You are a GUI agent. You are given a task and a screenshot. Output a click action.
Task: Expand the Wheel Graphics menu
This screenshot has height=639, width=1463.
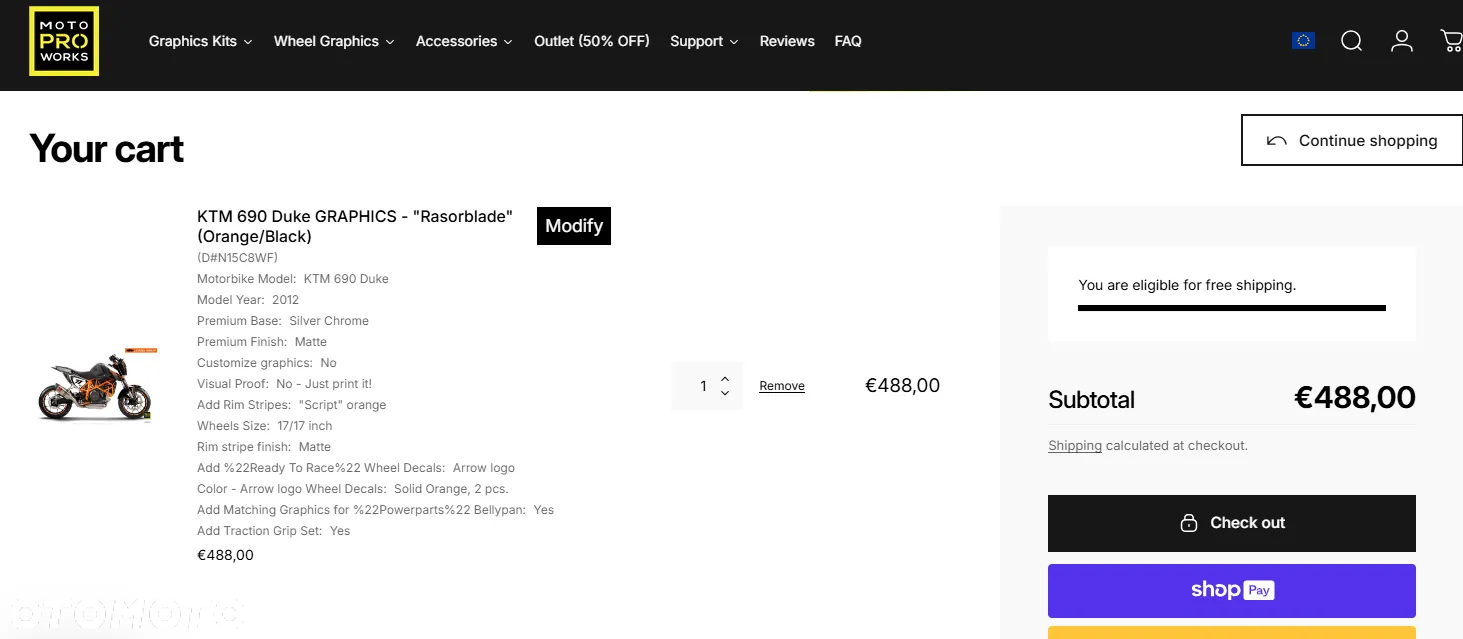pos(334,41)
